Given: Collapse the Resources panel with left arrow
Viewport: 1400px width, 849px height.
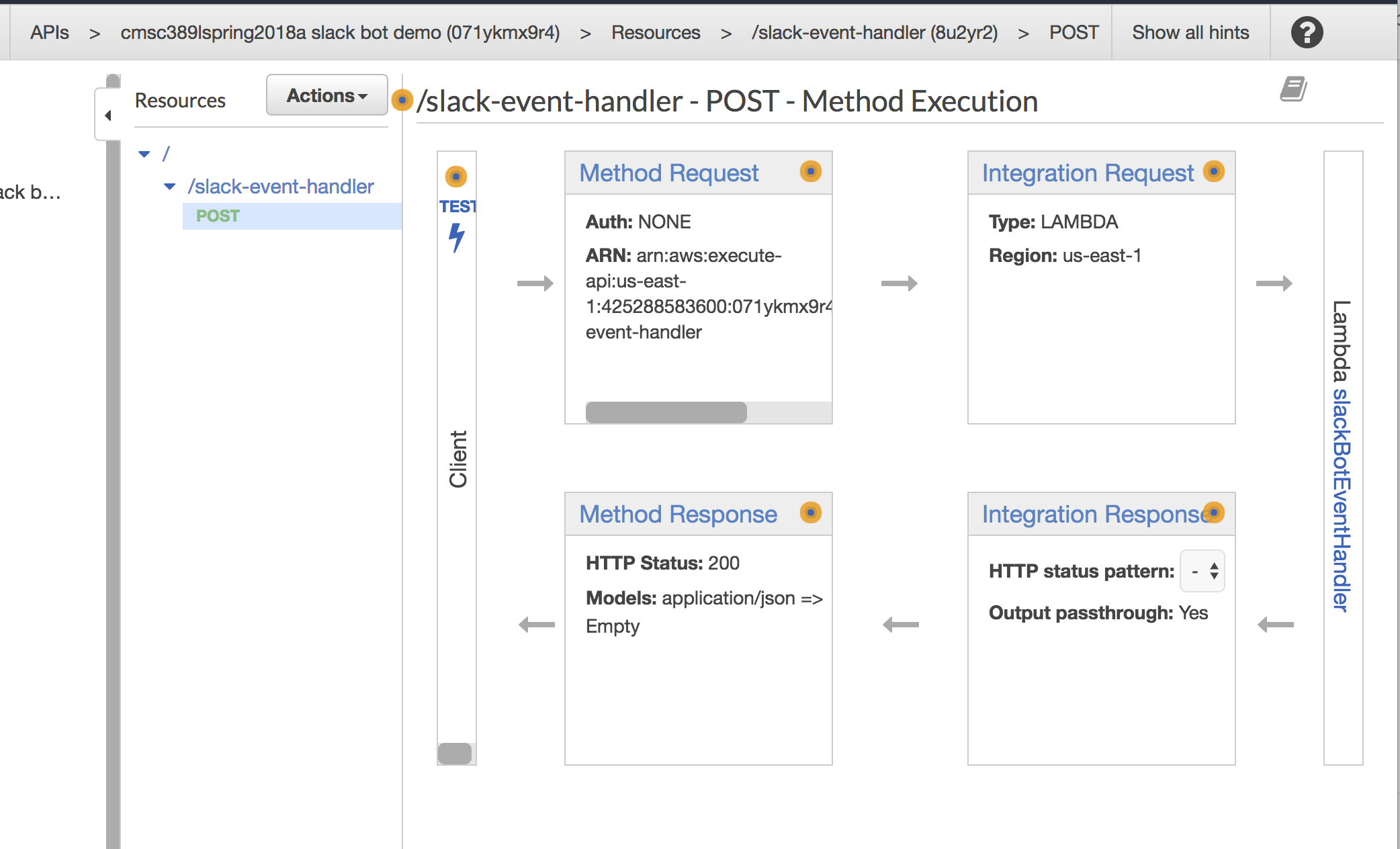Looking at the screenshot, I should [x=108, y=116].
